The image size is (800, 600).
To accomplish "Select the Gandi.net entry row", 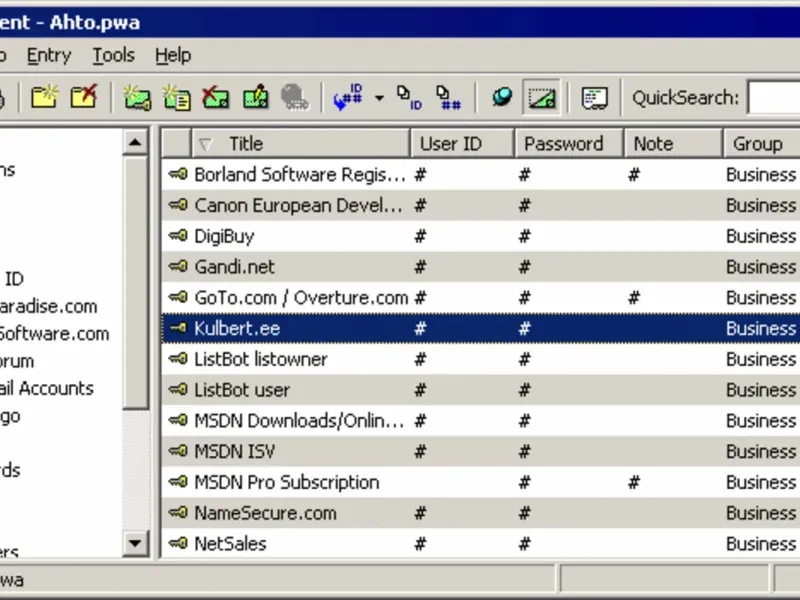I will coord(481,267).
